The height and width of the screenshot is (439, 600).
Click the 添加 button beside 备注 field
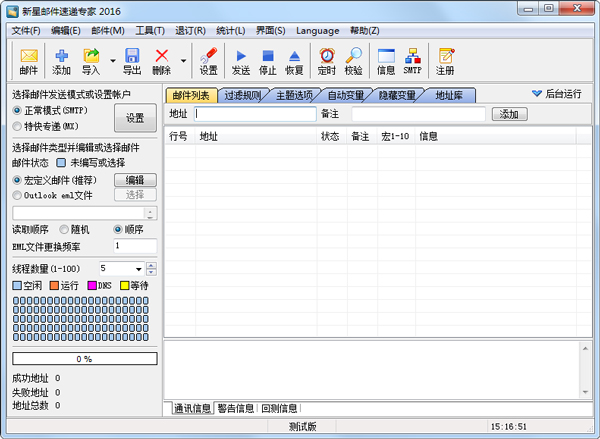(509, 114)
